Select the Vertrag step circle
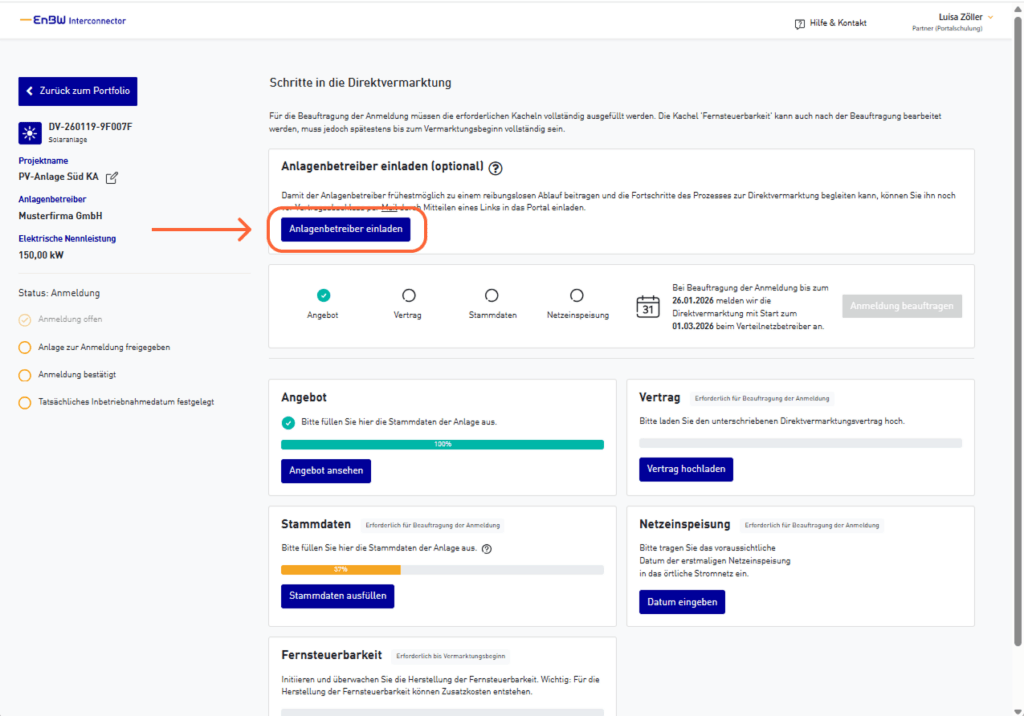This screenshot has height=716, width=1024. click(408, 295)
